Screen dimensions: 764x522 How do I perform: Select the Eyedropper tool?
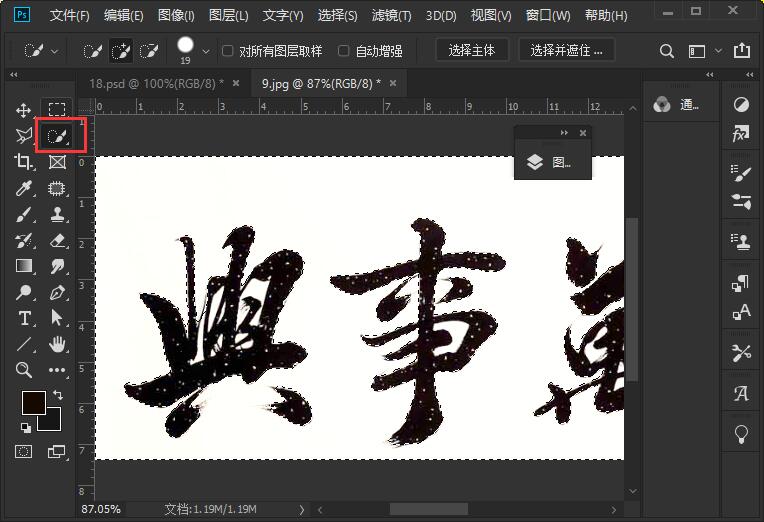tap(23, 188)
